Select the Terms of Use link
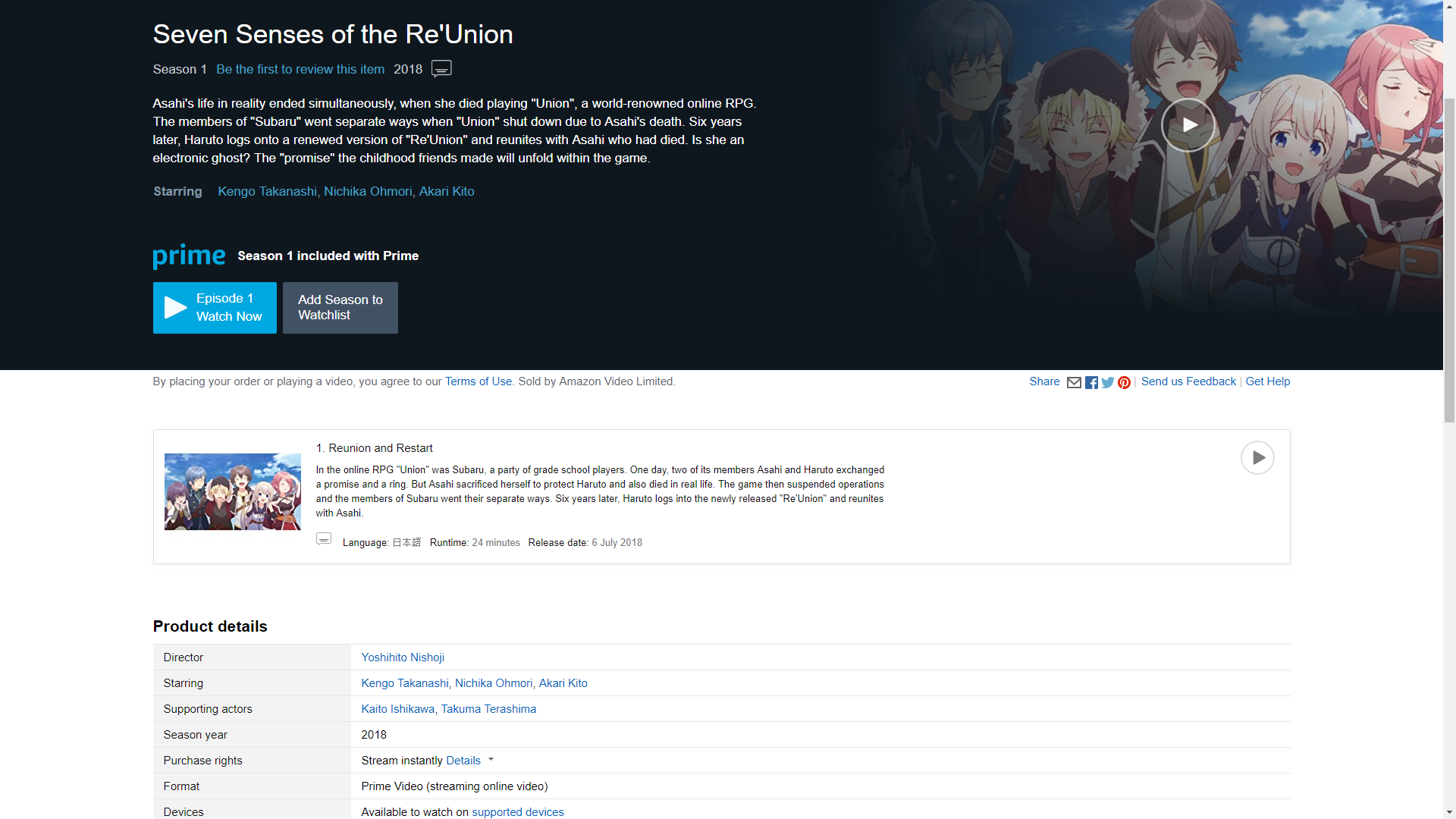This screenshot has width=1456, height=819. (477, 381)
